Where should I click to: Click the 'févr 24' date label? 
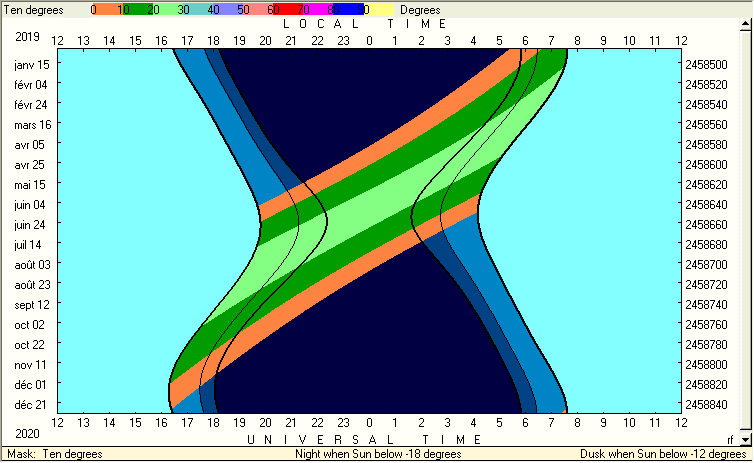(x=31, y=104)
